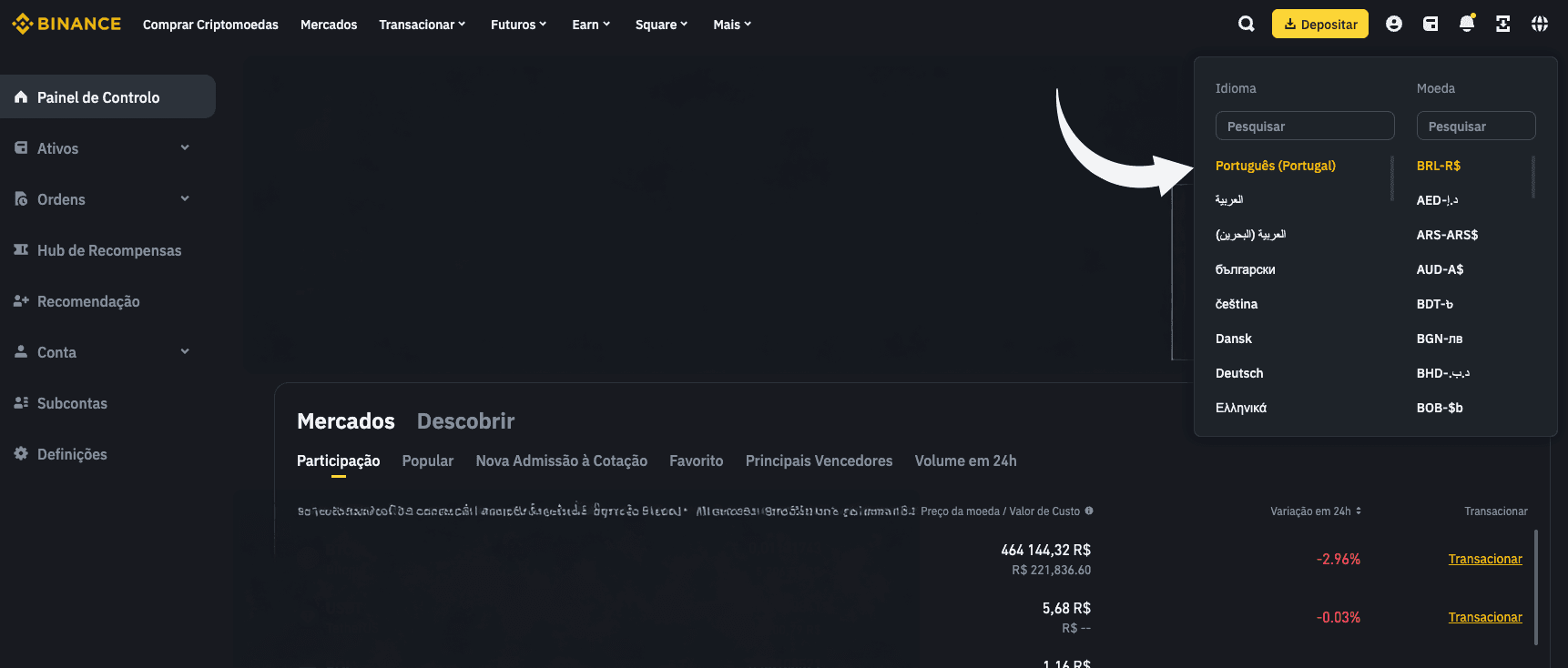Open the user profile icon

click(1394, 24)
